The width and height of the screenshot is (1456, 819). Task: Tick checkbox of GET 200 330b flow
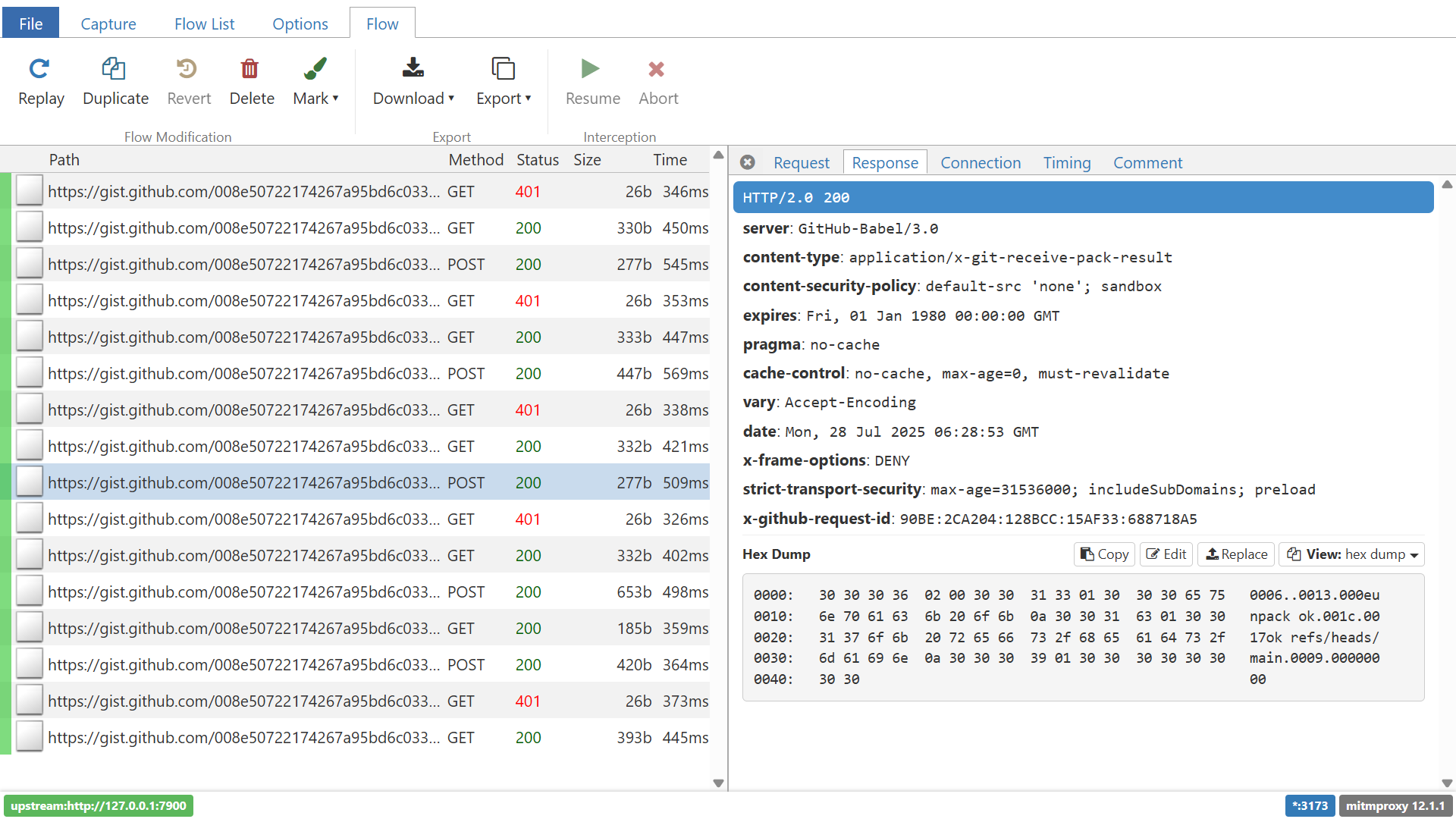point(30,227)
